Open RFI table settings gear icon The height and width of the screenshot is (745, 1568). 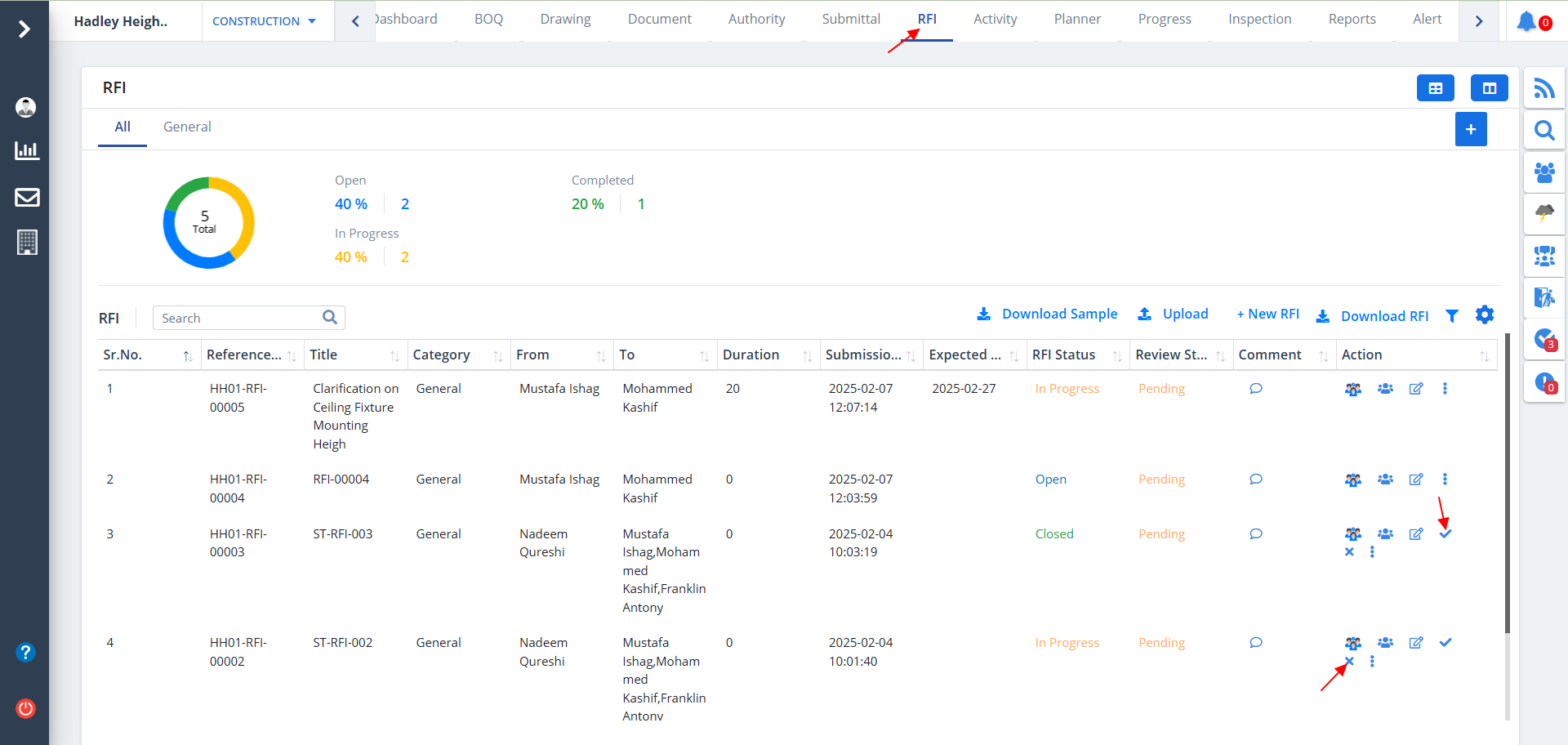pos(1485,315)
